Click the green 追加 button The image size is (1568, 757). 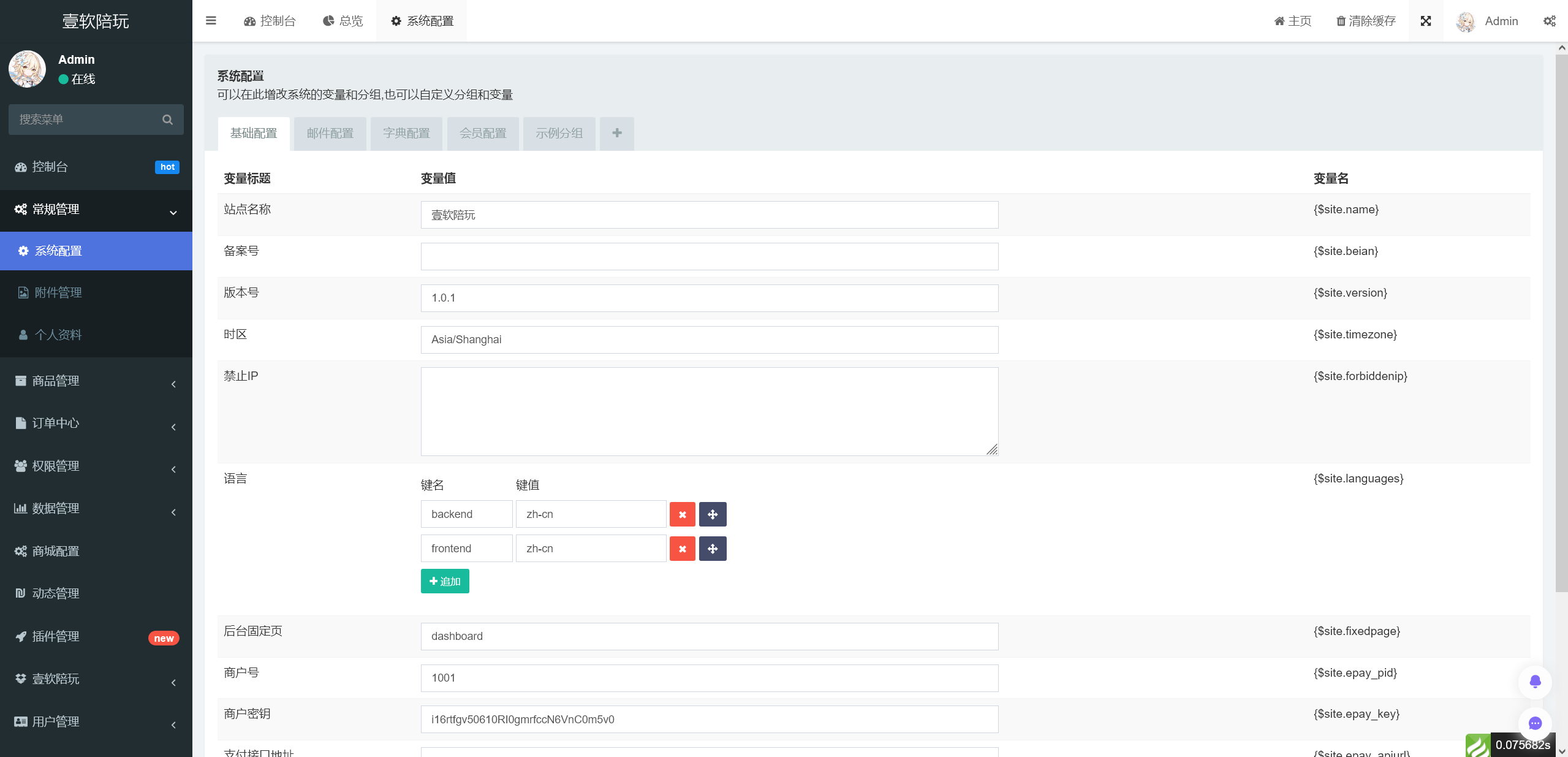pos(445,581)
